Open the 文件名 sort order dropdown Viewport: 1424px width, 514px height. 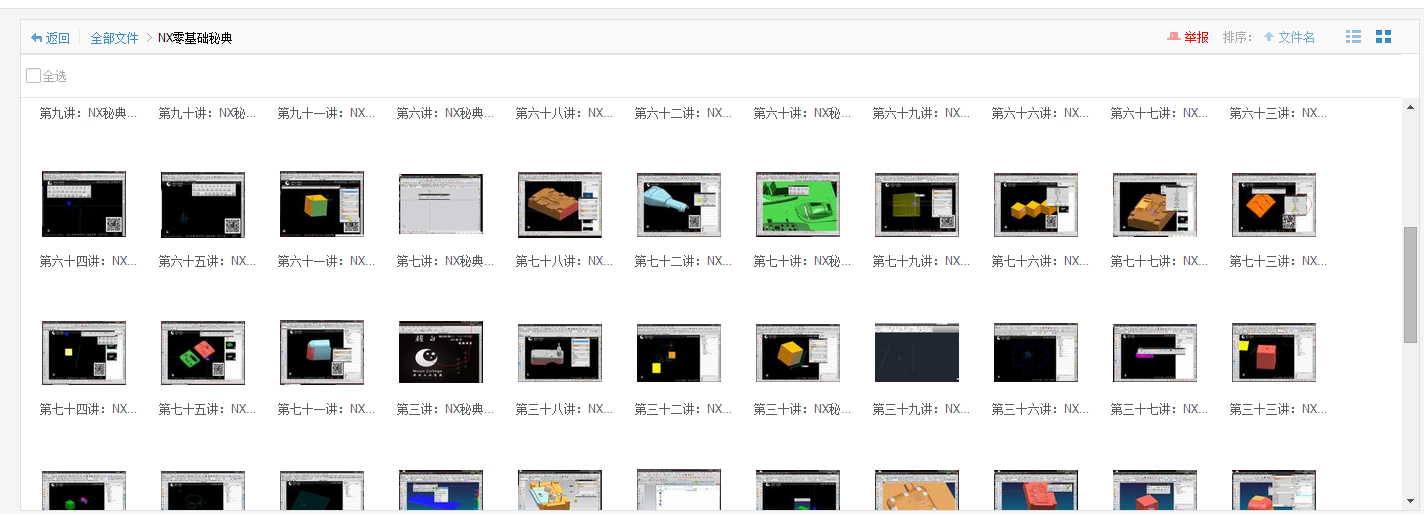[1296, 37]
